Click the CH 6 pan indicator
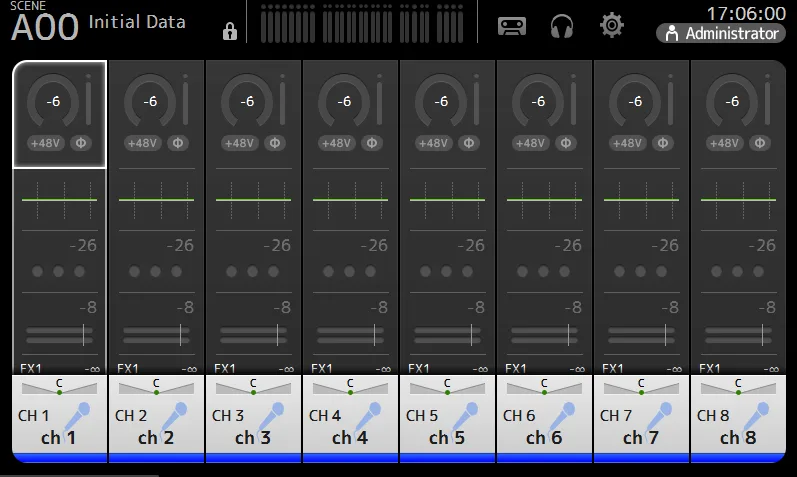 click(x=544, y=387)
